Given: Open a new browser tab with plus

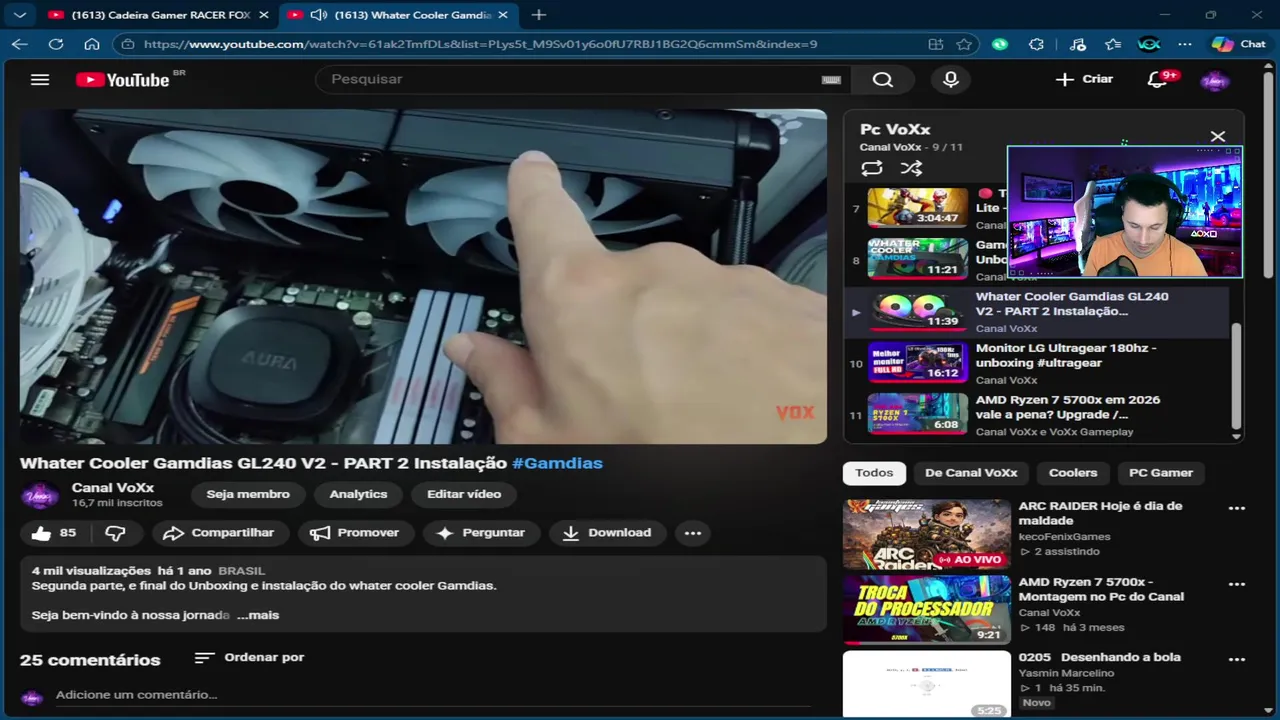Looking at the screenshot, I should click(x=538, y=15).
